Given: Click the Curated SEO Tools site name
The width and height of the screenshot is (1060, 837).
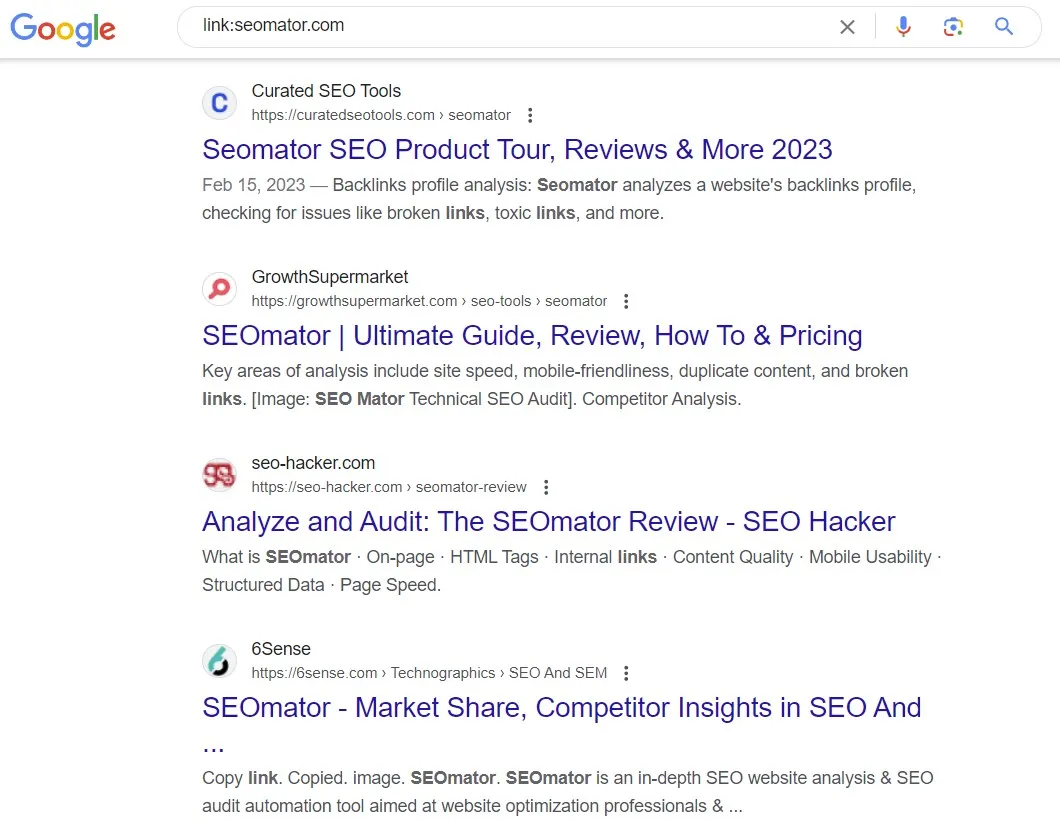Looking at the screenshot, I should pos(326,91).
